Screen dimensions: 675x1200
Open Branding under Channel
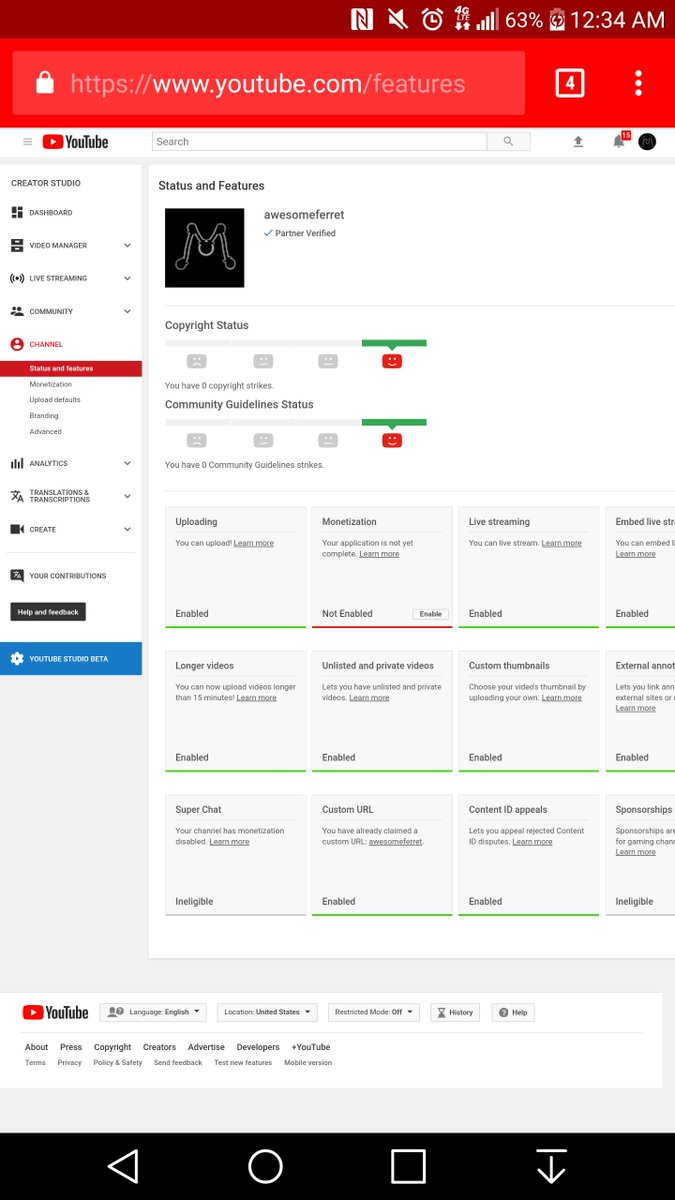click(x=44, y=416)
